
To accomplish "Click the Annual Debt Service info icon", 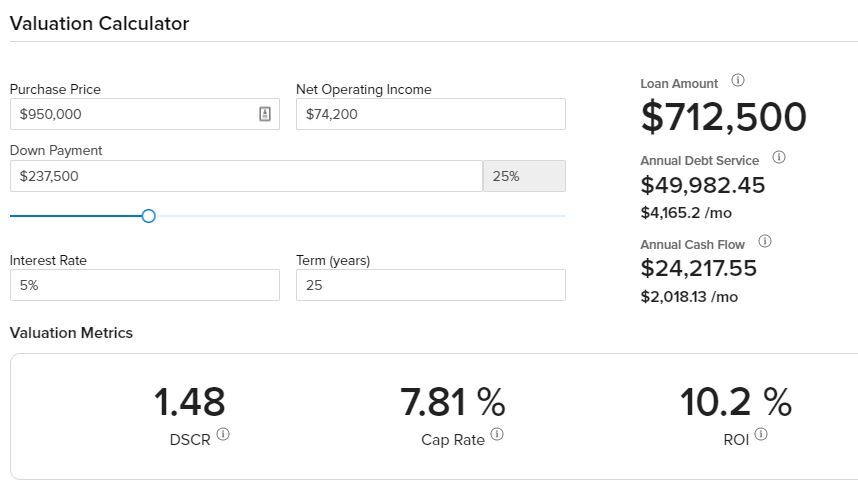I will [779, 158].
